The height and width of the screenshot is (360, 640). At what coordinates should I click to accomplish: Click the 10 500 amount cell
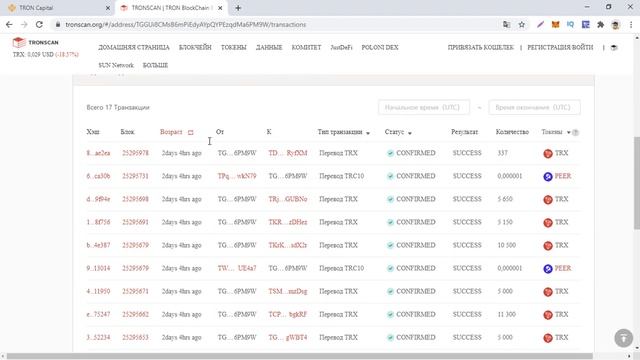(x=507, y=245)
